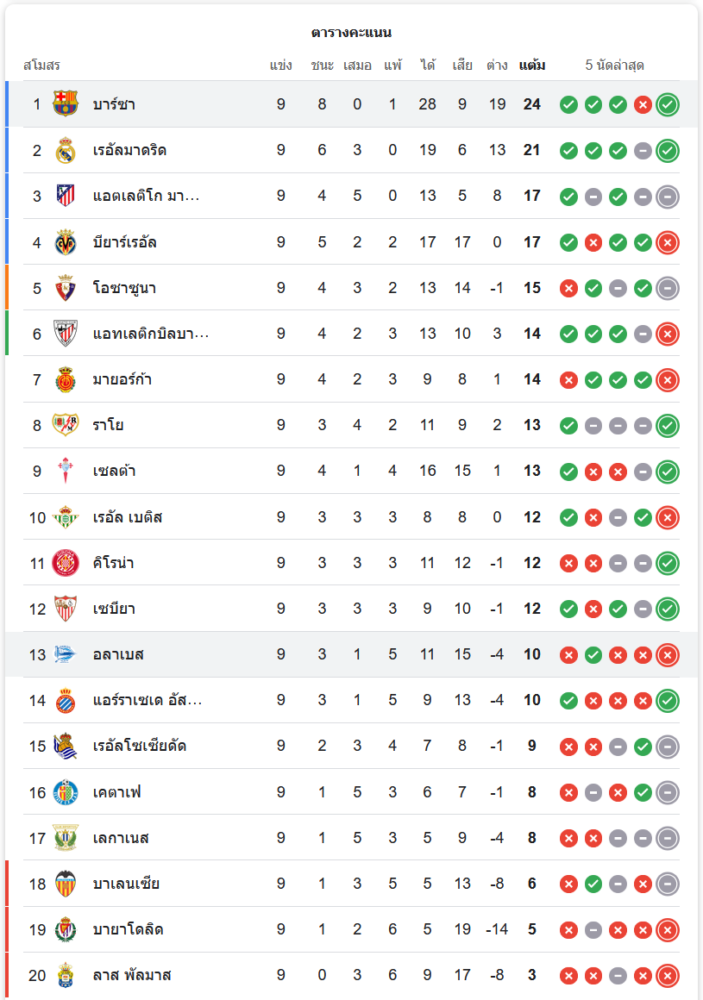Click Barcelona's most recent circled win icon

point(668,104)
